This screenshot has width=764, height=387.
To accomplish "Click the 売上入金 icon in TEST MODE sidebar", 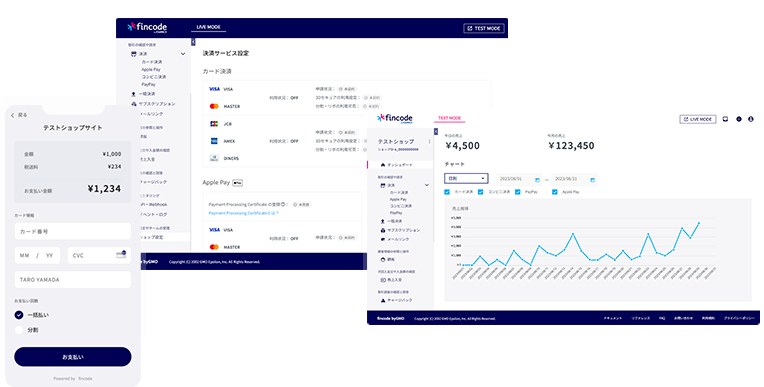I will tap(383, 280).
